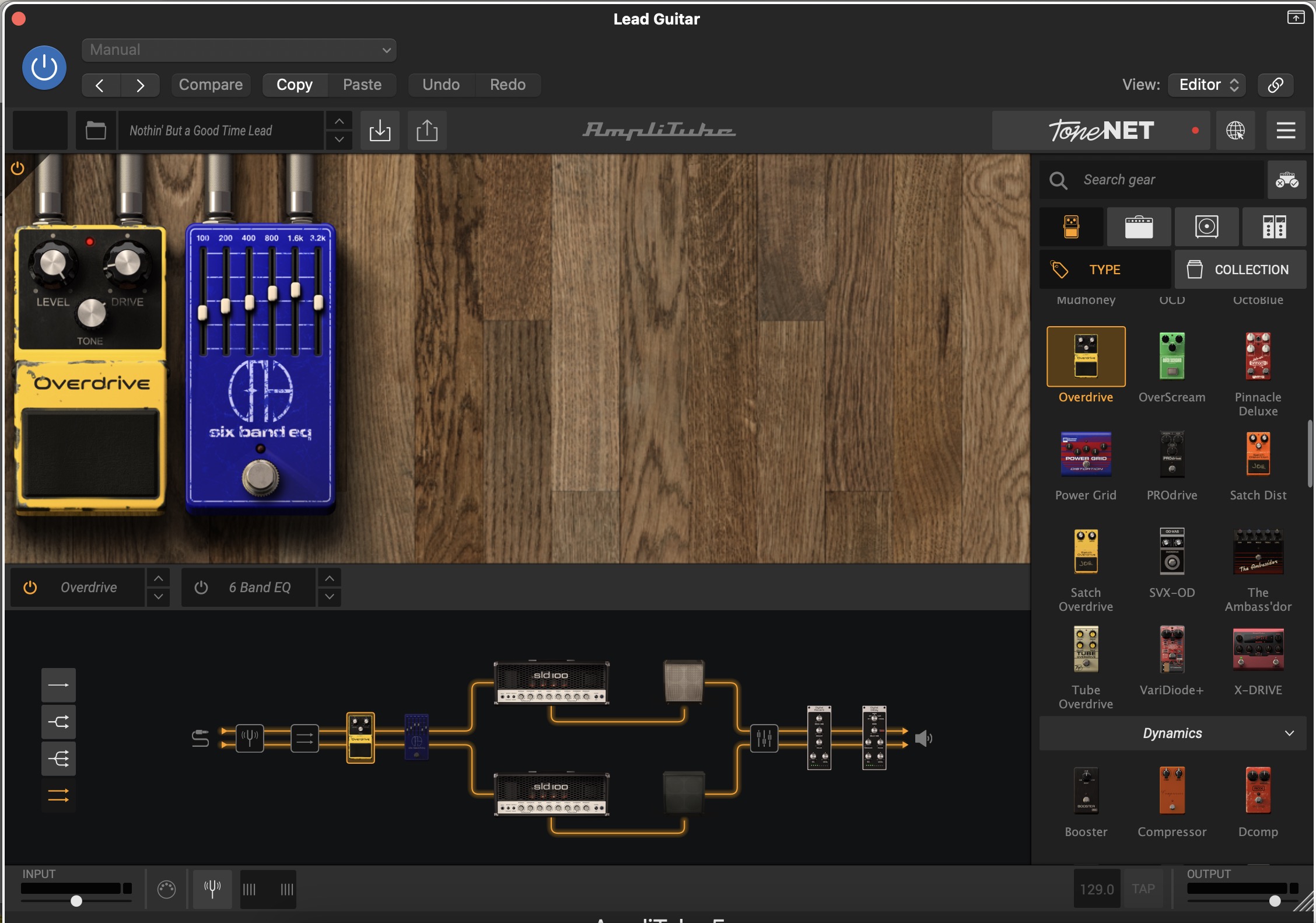This screenshot has width=1316, height=923.
Task: Click the Overdrive TONE knob
Action: (x=91, y=314)
